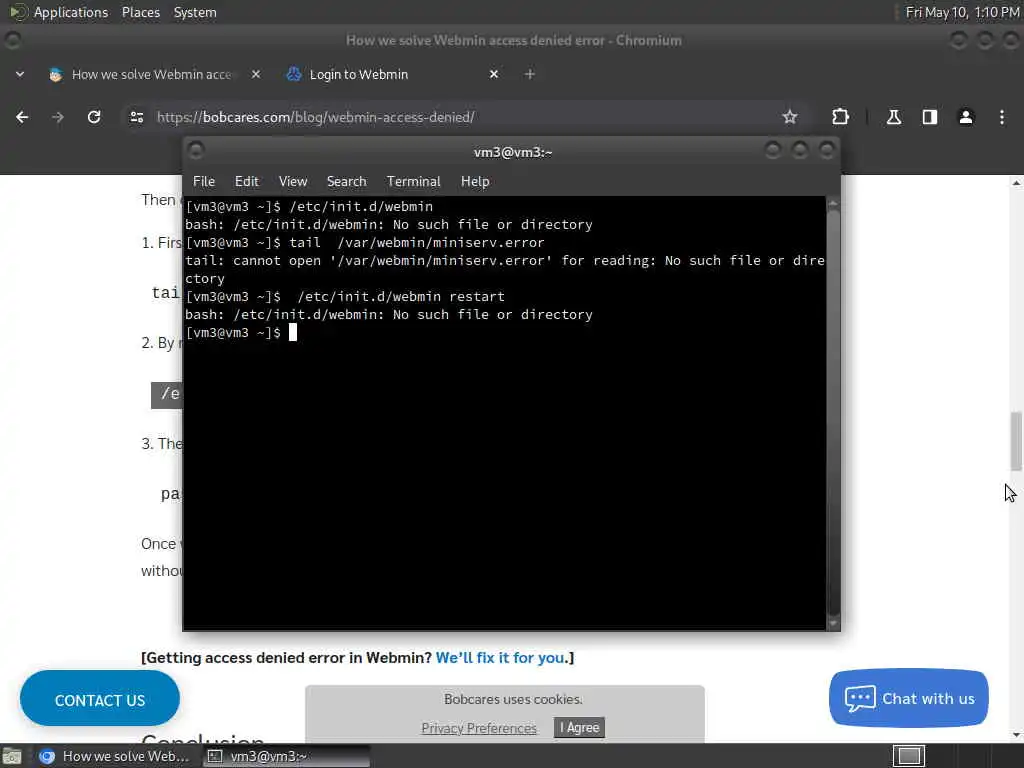Click show desktop icon in bottom panel
Viewport: 1024px width, 768px height.
coord(12,756)
